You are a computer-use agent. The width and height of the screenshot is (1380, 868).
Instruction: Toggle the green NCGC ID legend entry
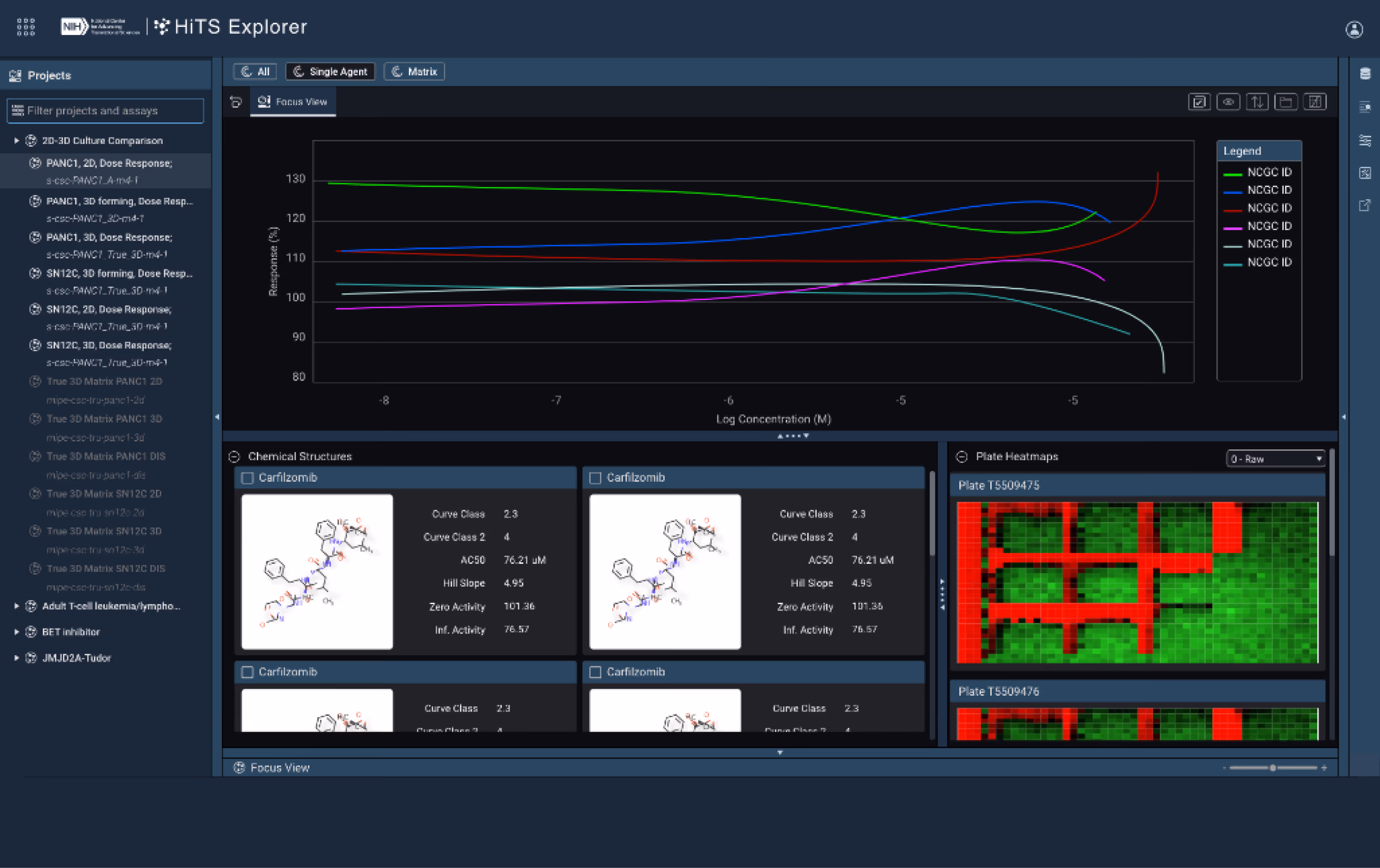tap(1257, 172)
